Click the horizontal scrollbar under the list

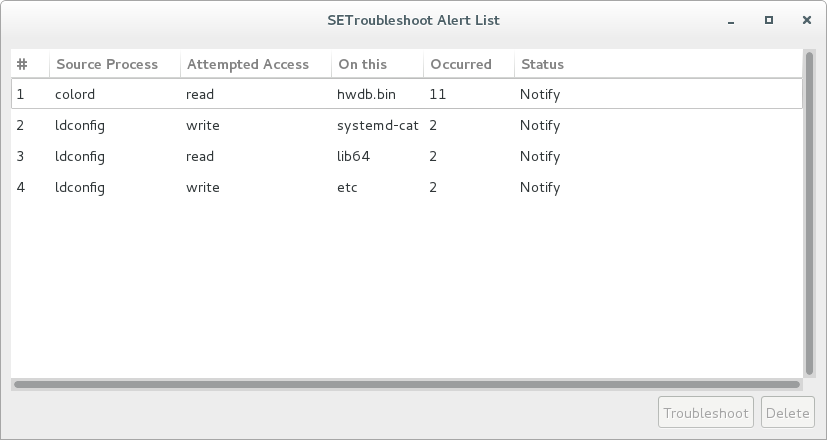coord(407,384)
